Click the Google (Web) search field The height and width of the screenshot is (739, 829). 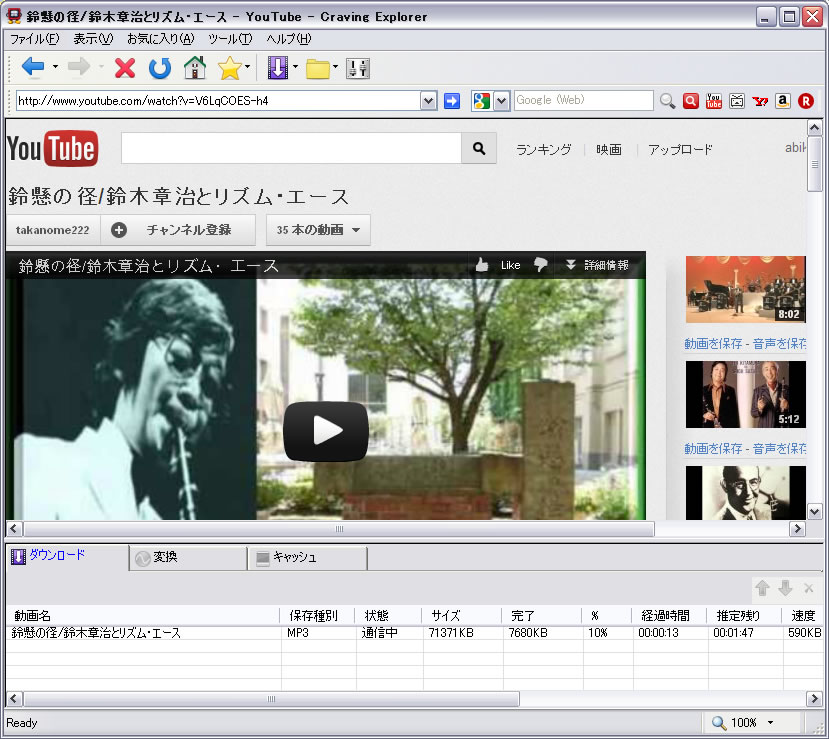tap(584, 100)
